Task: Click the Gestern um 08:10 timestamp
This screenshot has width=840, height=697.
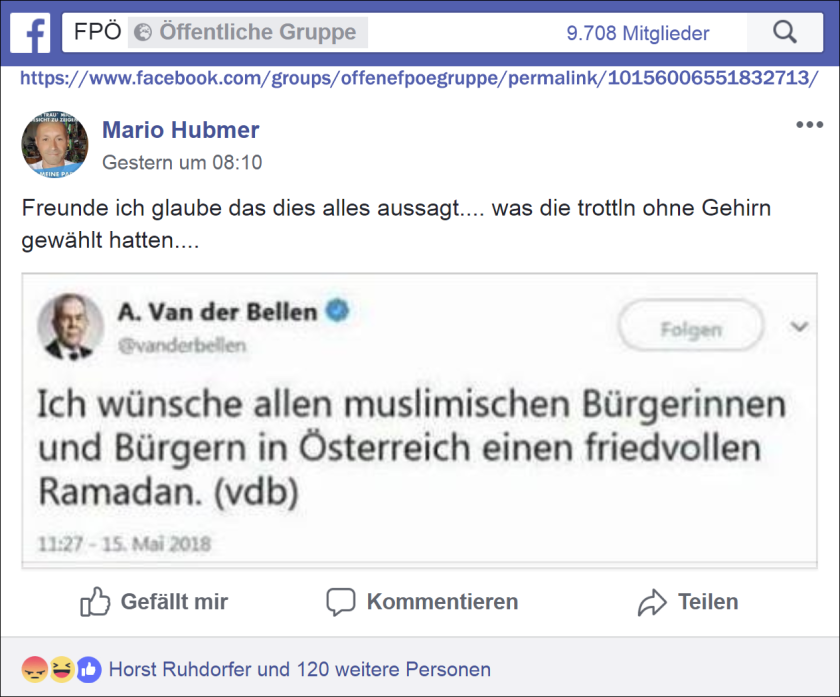Action: 182,162
